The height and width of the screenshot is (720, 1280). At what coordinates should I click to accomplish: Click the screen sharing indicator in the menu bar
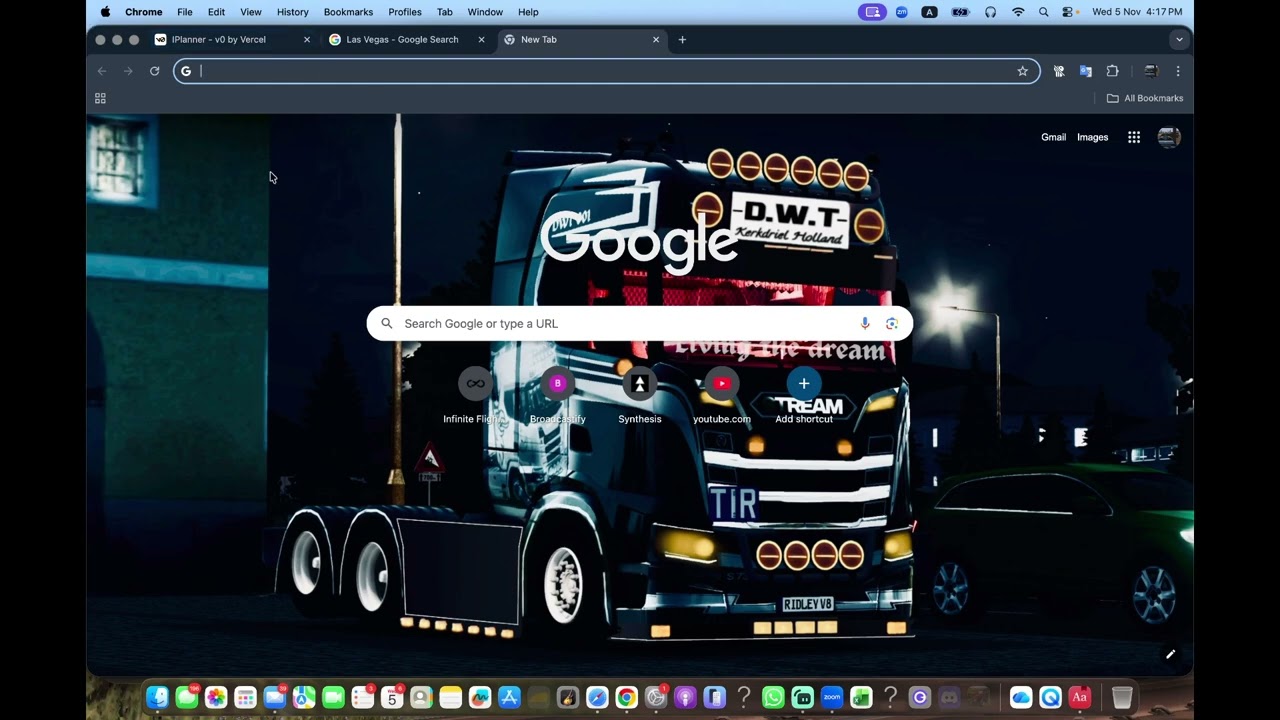coord(872,12)
